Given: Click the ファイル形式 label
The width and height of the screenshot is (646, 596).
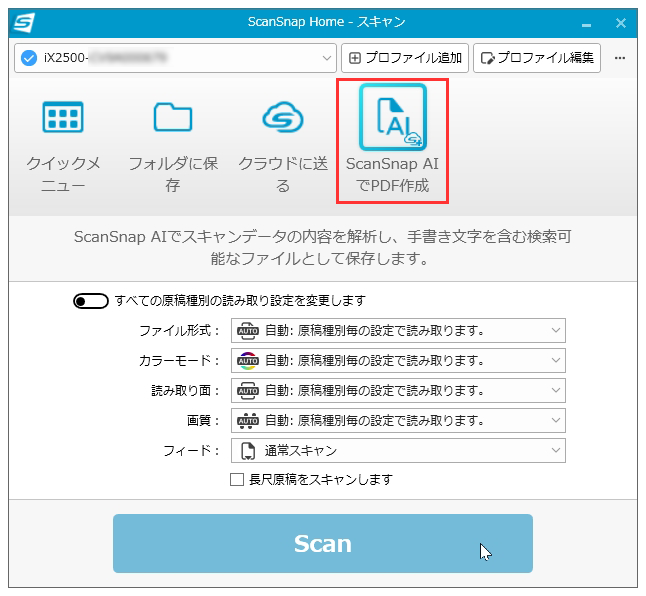Looking at the screenshot, I should [179, 330].
